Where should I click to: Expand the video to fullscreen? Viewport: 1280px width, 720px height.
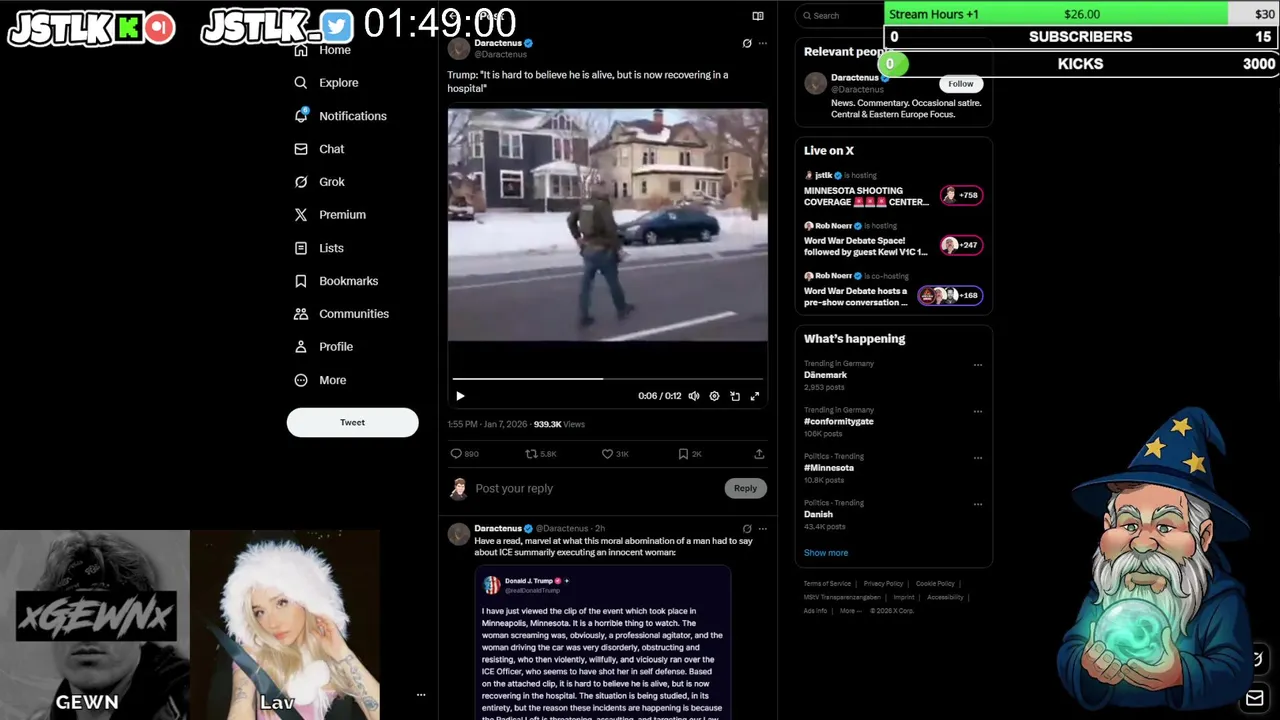755,396
